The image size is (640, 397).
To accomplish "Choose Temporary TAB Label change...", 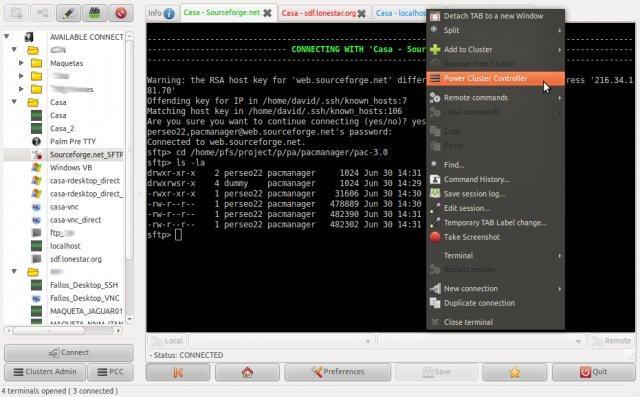I will (496, 222).
